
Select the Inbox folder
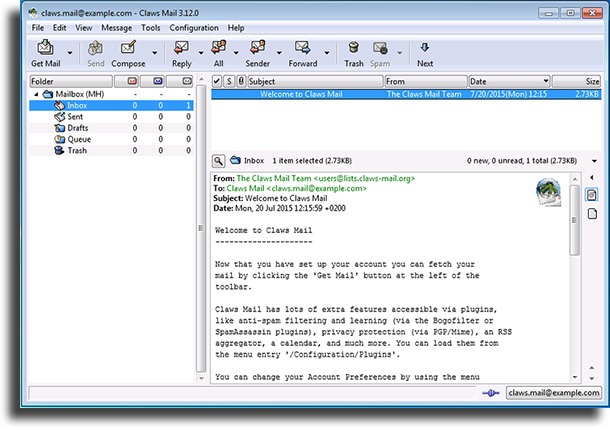(111, 105)
